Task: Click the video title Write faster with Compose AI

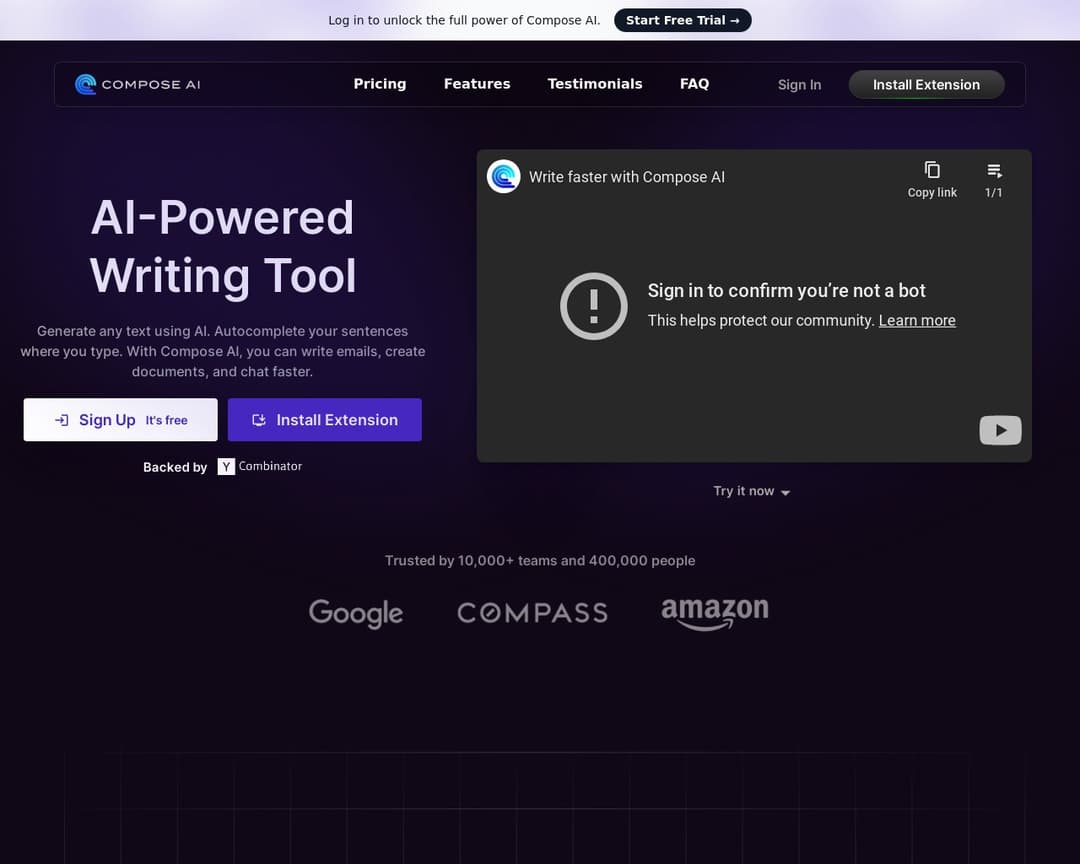Action: 627,176
